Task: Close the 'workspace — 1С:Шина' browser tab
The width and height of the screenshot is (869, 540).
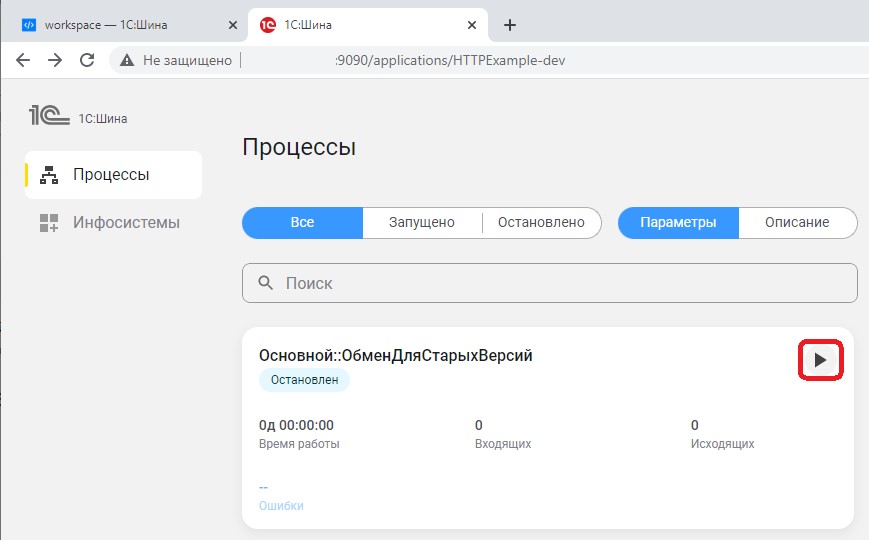Action: [x=233, y=25]
